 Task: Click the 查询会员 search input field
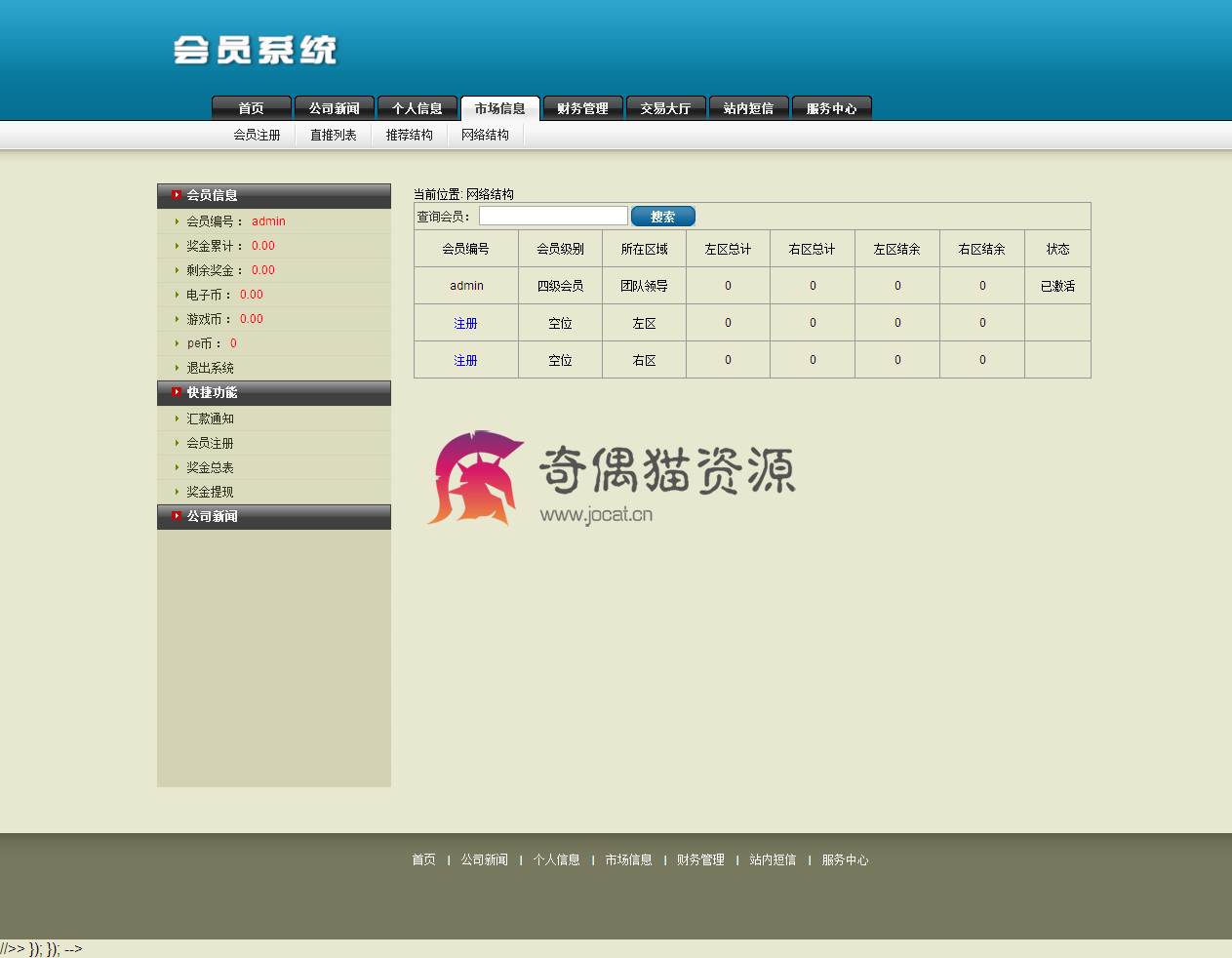click(553, 216)
